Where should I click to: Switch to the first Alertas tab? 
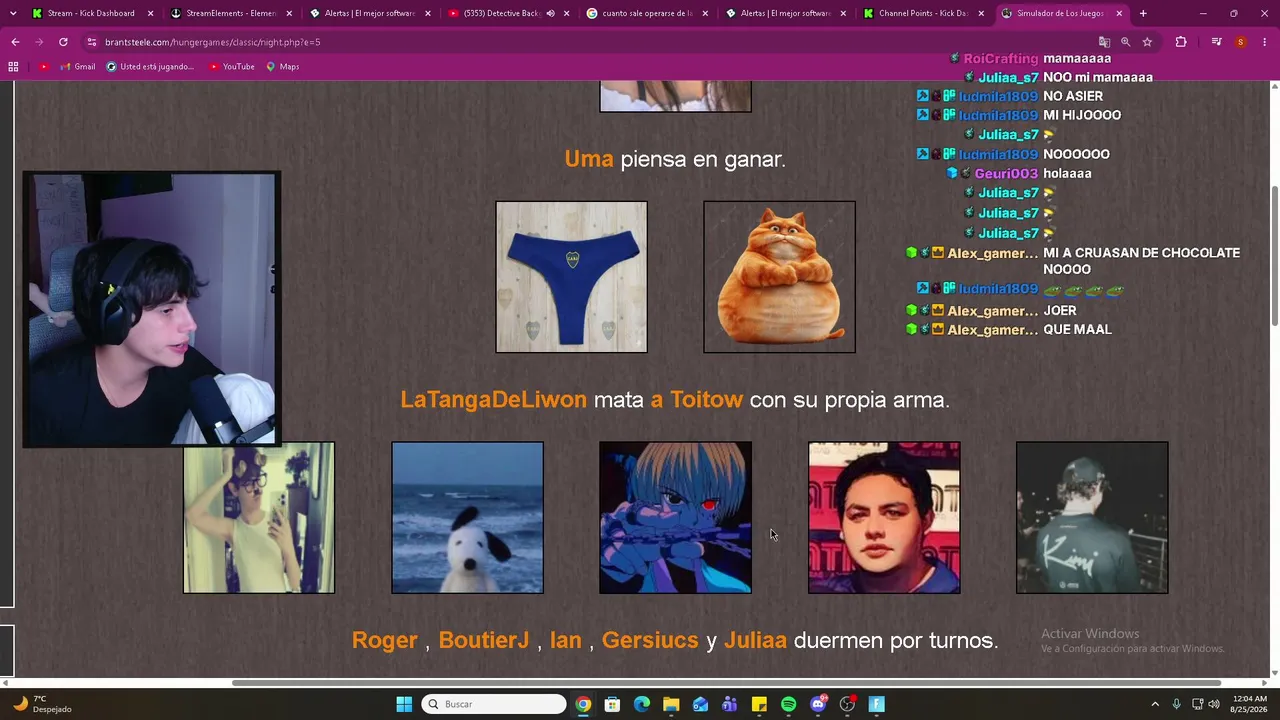tap(370, 13)
